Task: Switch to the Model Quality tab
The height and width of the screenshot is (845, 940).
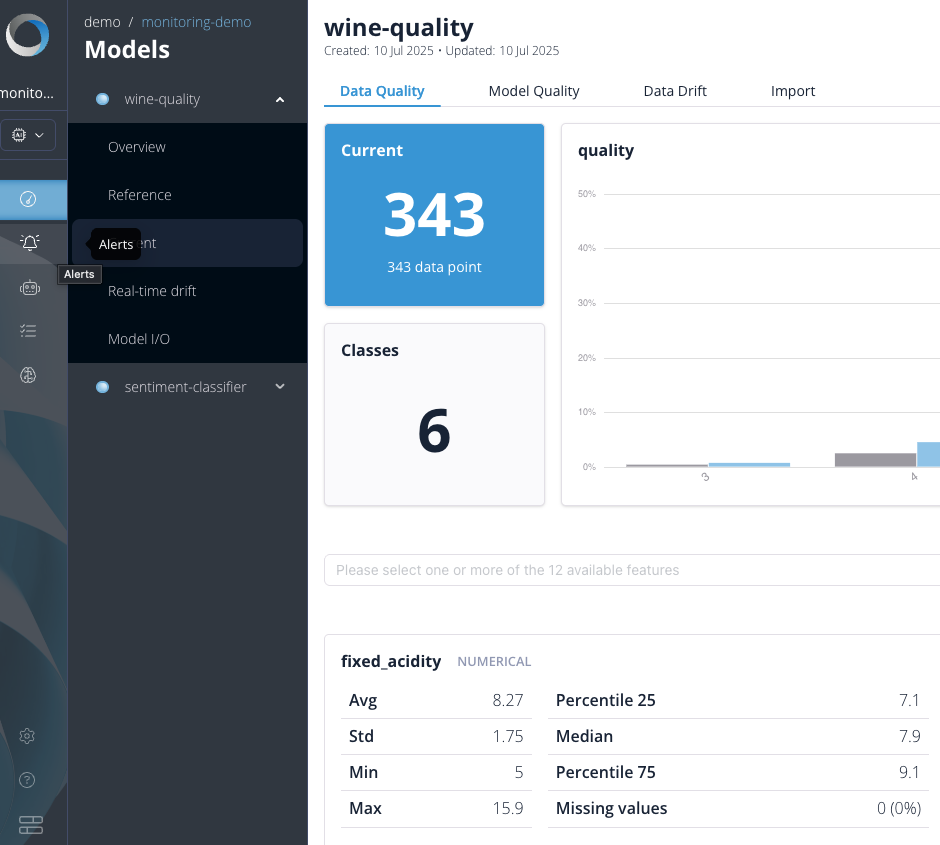Action: coord(534,91)
